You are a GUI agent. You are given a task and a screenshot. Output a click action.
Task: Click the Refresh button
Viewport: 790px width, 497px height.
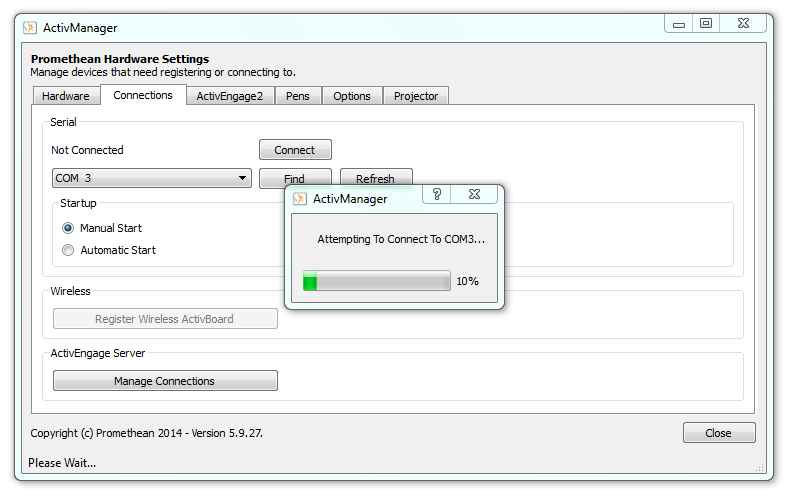click(x=375, y=179)
